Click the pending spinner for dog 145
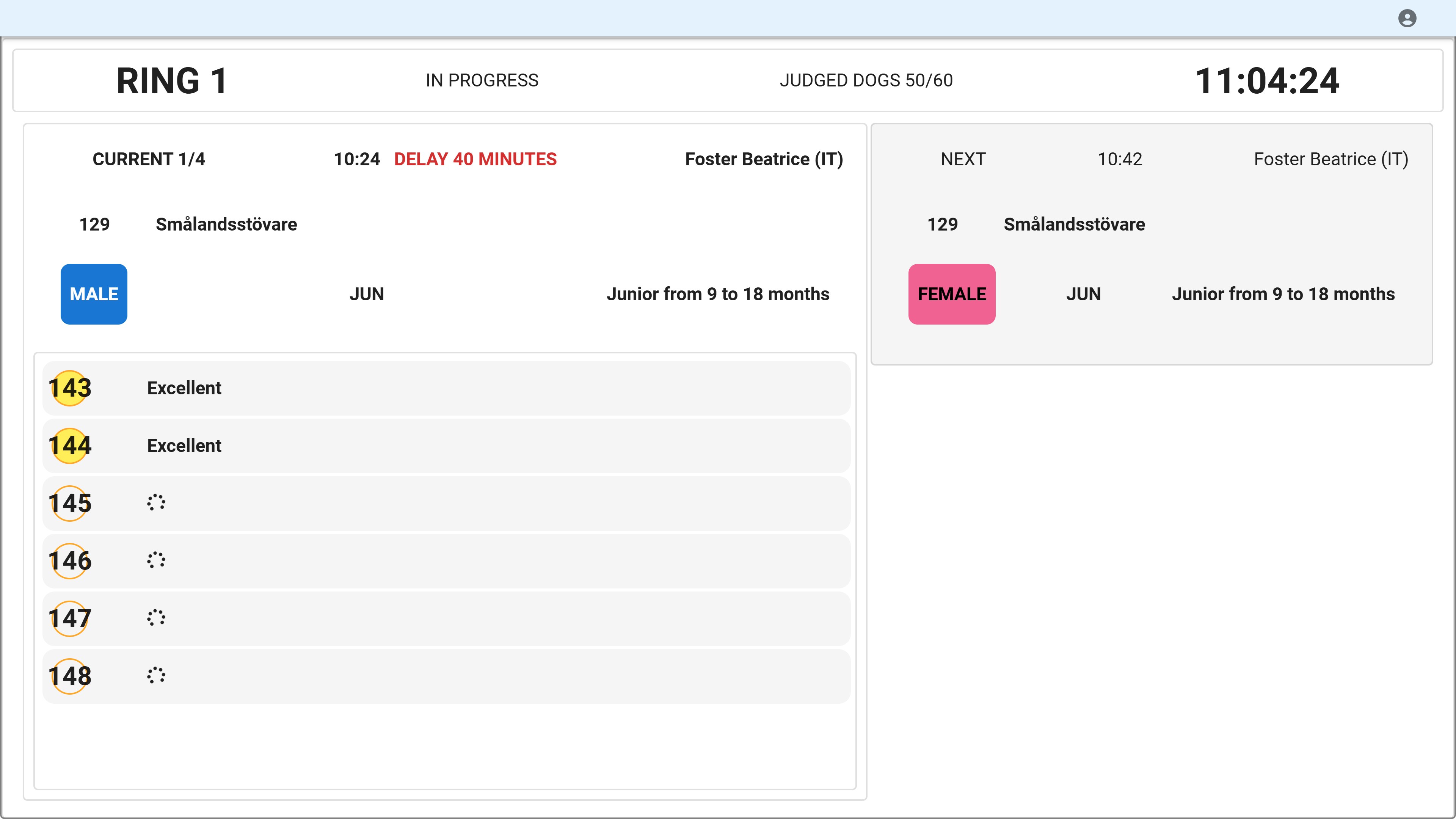The width and height of the screenshot is (1456, 819). pyautogui.click(x=156, y=502)
